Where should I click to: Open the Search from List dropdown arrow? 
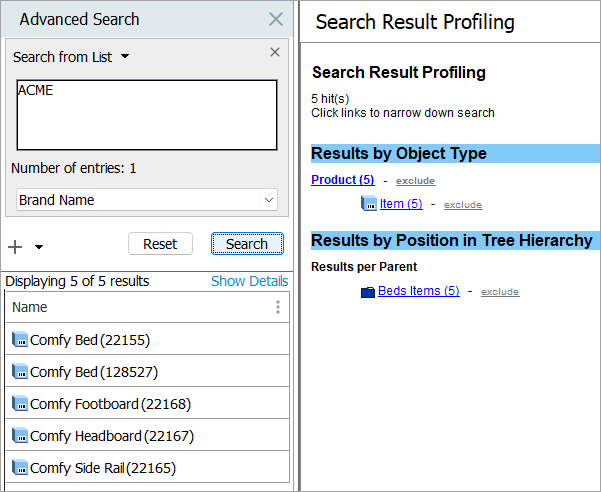pos(125,57)
